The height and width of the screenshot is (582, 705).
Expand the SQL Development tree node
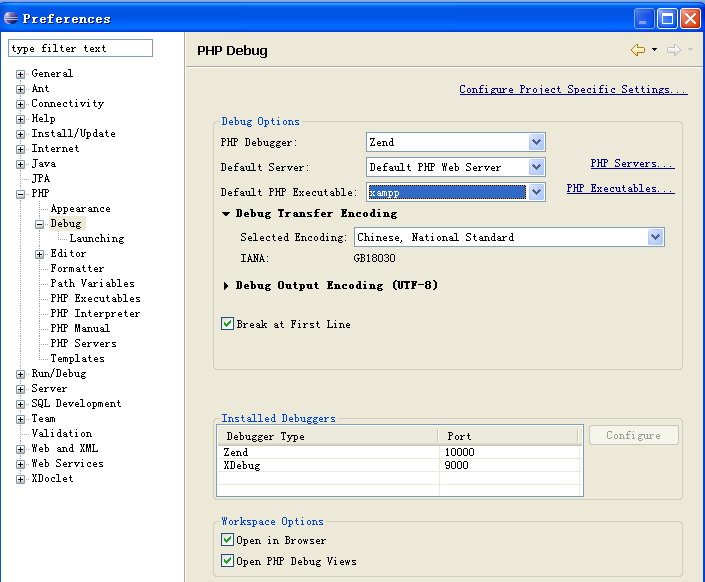(20, 404)
